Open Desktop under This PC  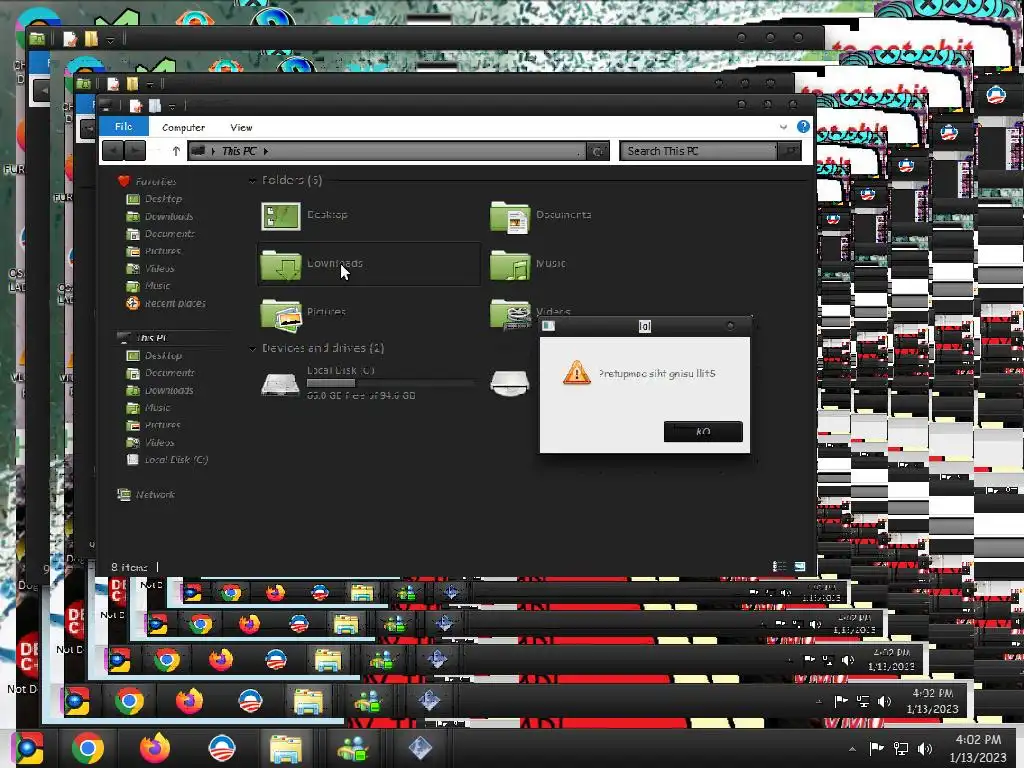(x=163, y=355)
